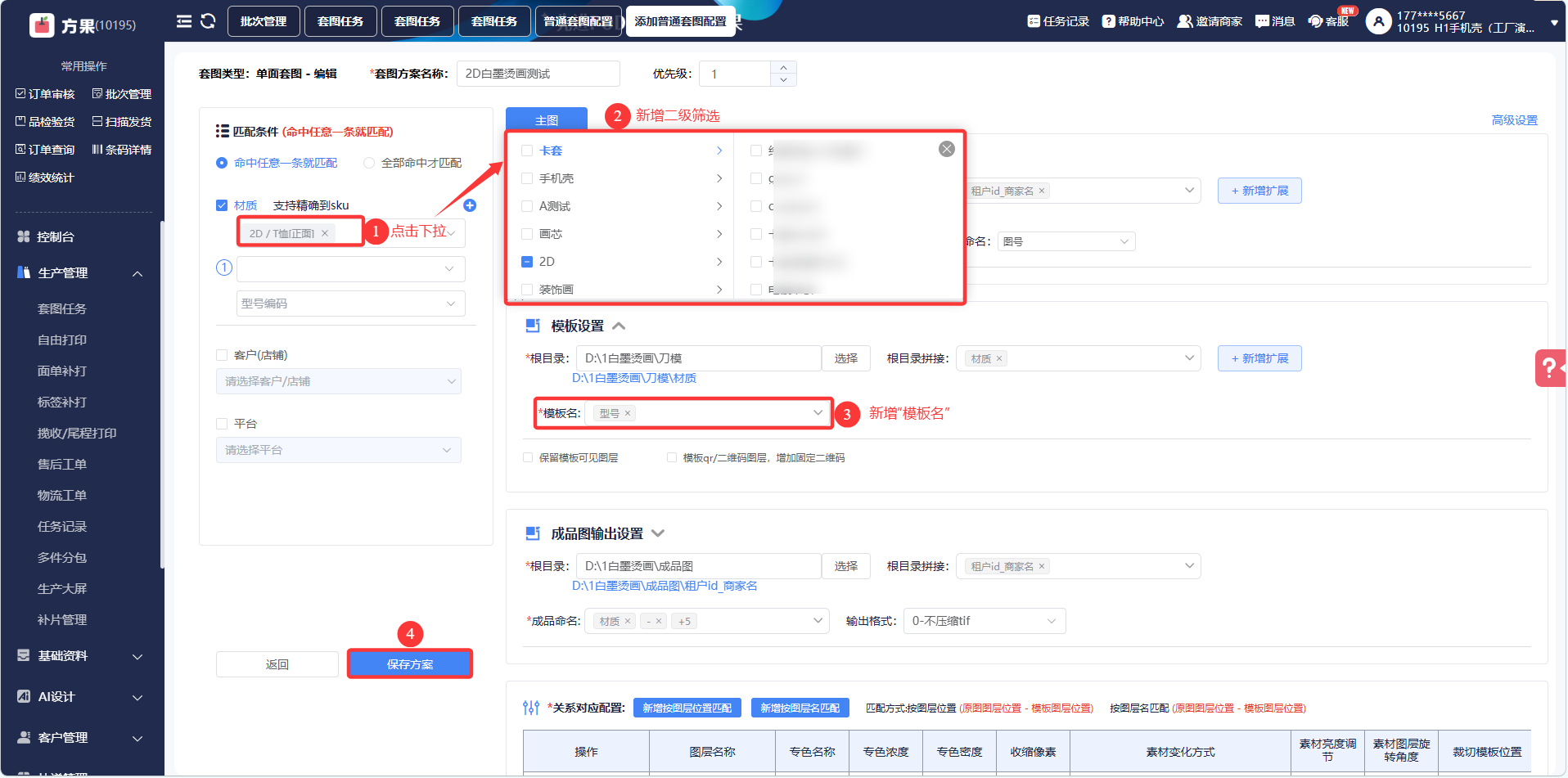Select 全部命中才匹配 radio option

tap(369, 163)
